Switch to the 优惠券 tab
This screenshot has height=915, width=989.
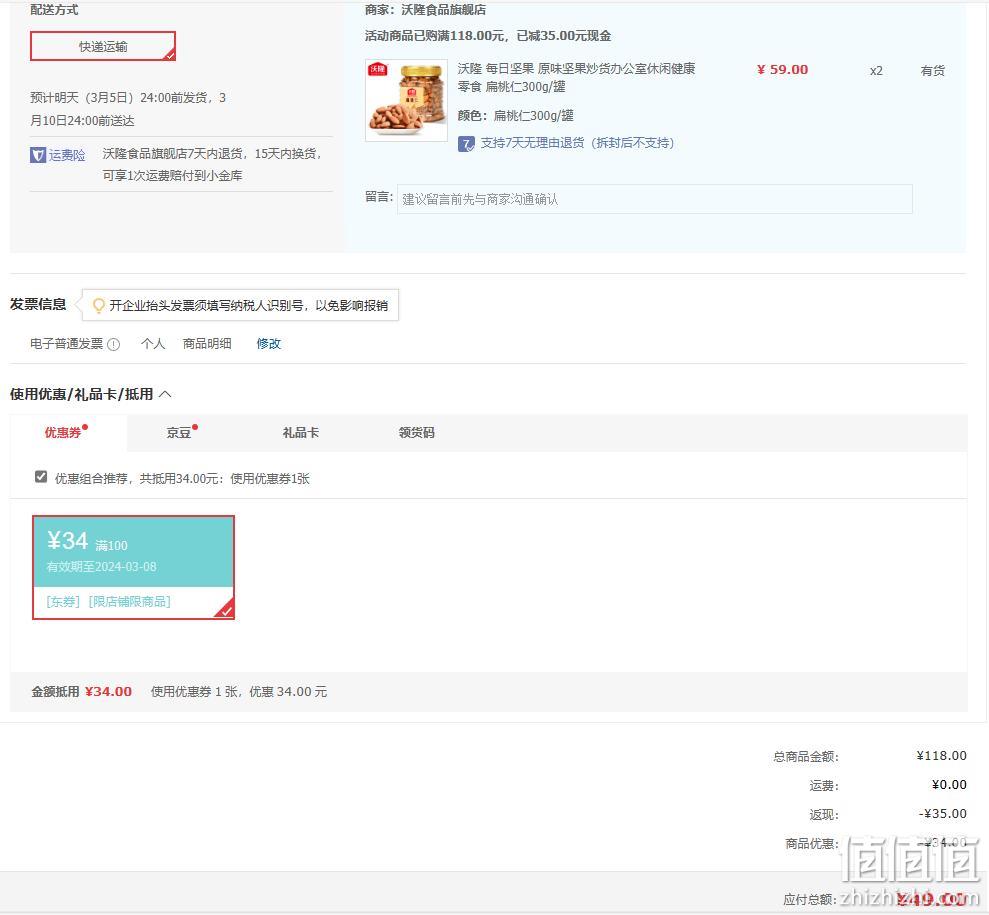(63, 433)
